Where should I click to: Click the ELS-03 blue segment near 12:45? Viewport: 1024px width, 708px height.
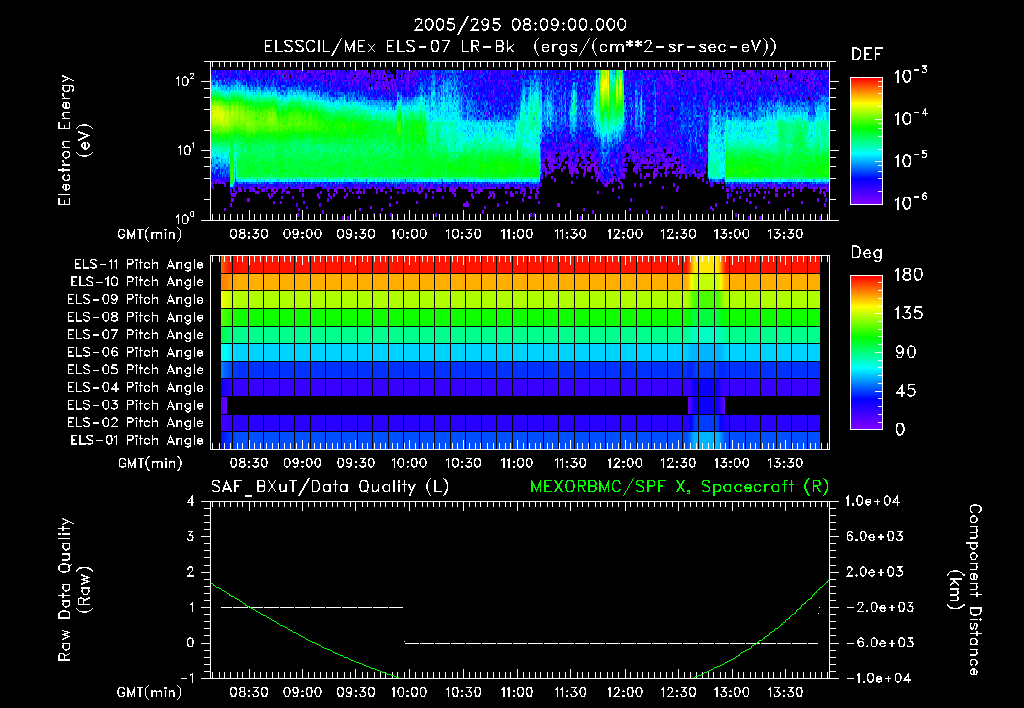coord(706,405)
